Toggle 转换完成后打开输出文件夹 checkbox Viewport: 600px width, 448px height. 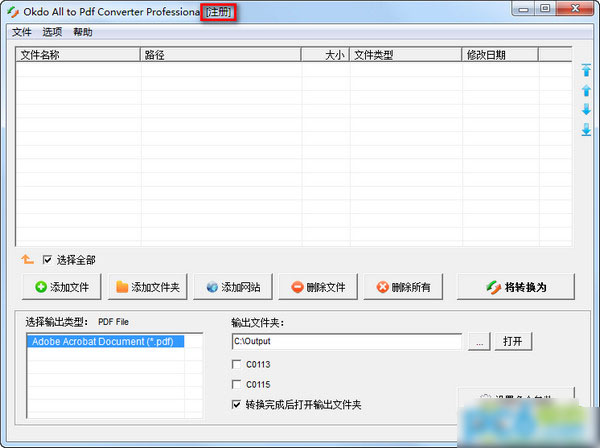coord(236,404)
